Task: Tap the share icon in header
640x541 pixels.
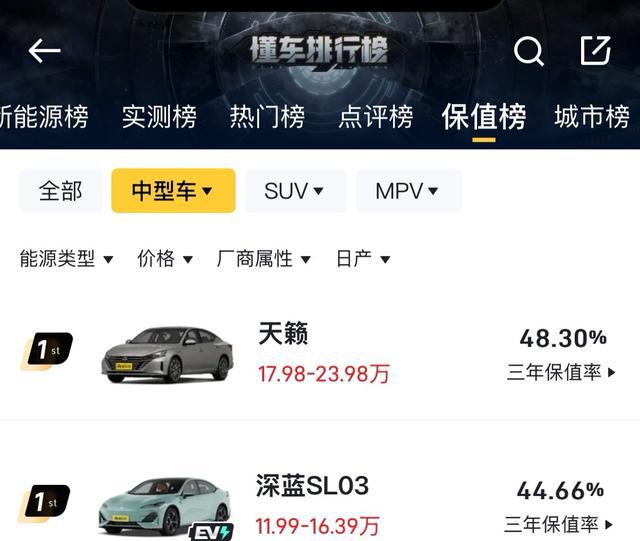Action: [596, 50]
